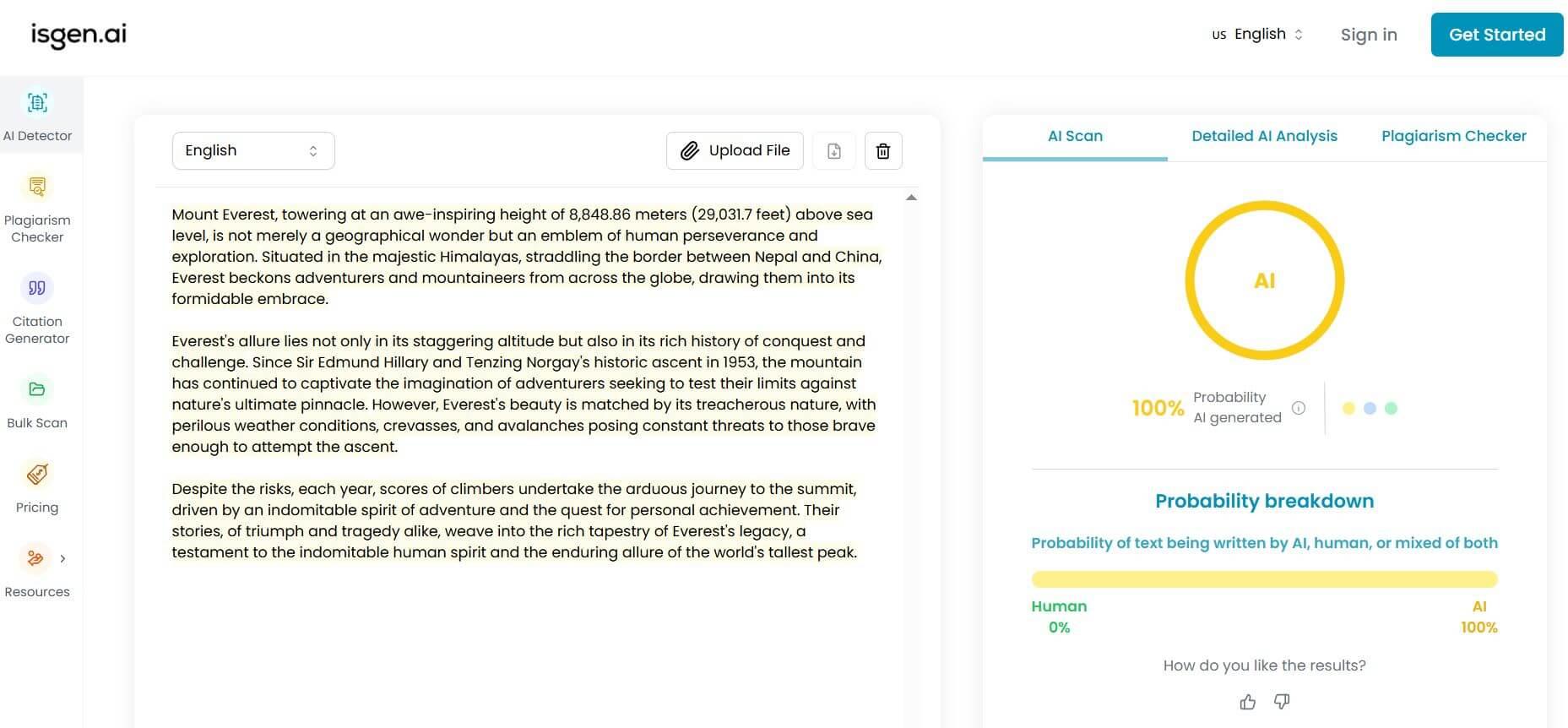
Task: Open the Pricing page icon
Action: click(37, 474)
